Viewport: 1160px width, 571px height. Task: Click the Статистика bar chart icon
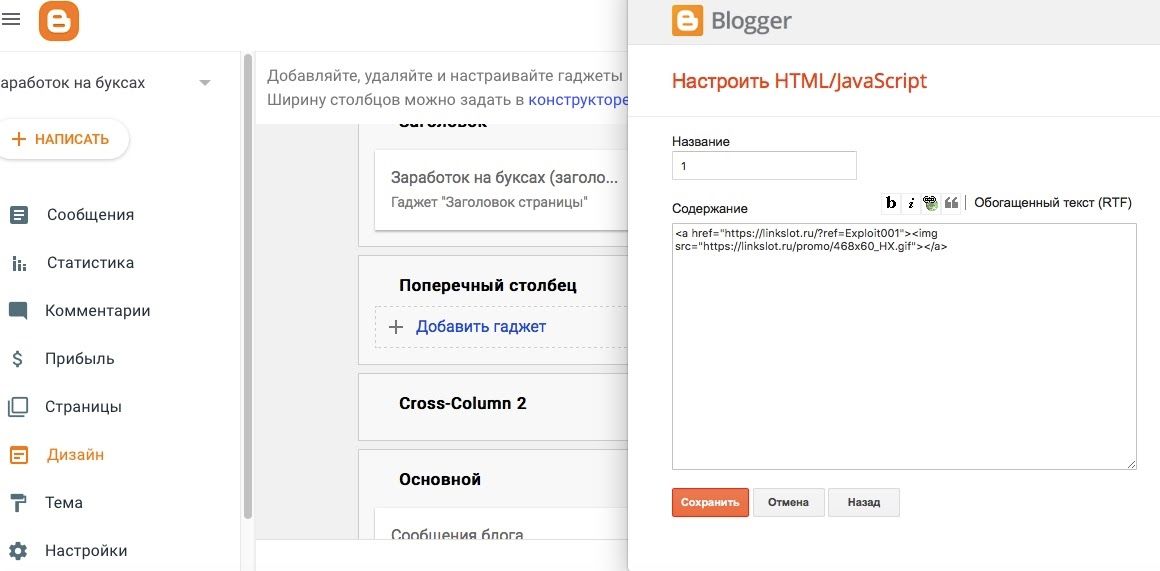point(18,263)
